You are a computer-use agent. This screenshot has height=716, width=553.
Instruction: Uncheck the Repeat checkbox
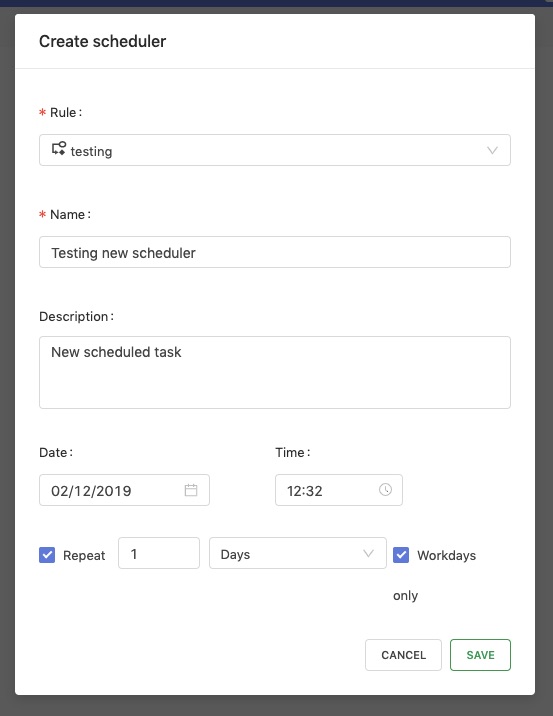tap(47, 555)
